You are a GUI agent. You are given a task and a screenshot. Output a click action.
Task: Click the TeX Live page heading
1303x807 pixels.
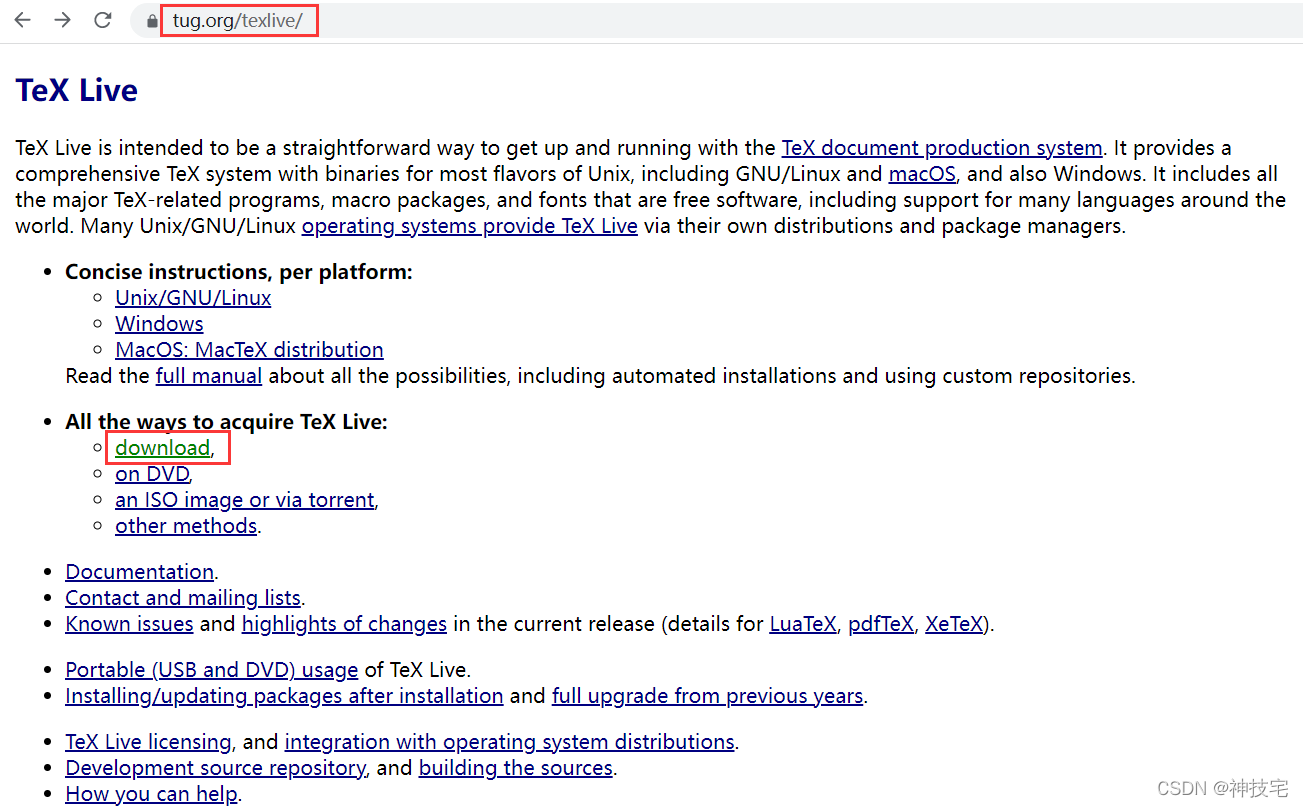77,90
